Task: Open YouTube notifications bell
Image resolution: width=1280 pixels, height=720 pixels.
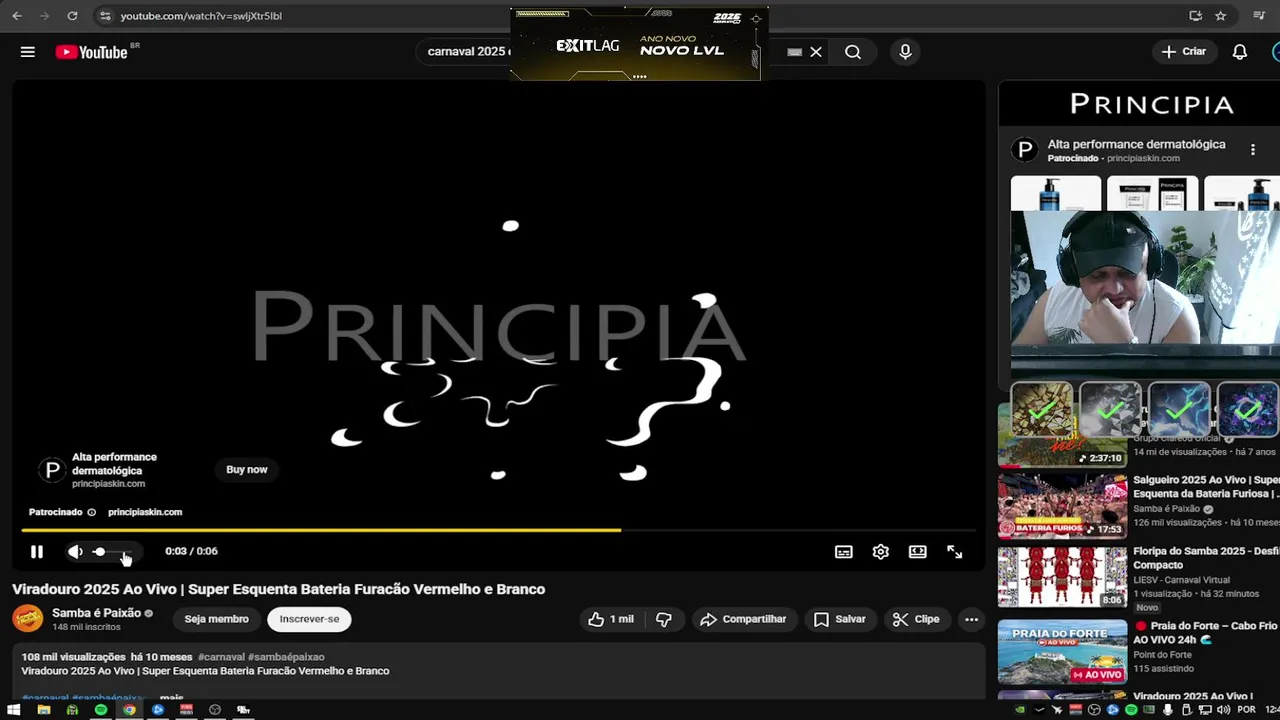Action: coord(1240,52)
